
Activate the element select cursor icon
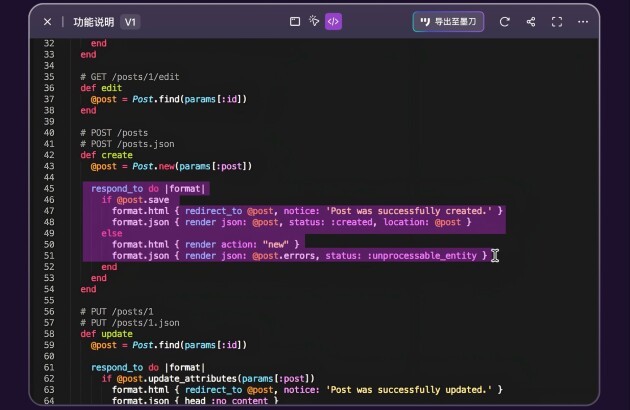click(x=314, y=21)
